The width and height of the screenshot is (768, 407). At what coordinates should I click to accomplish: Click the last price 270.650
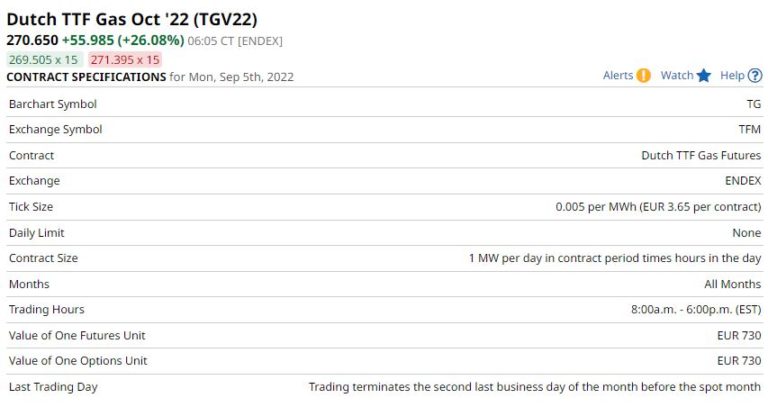32,40
